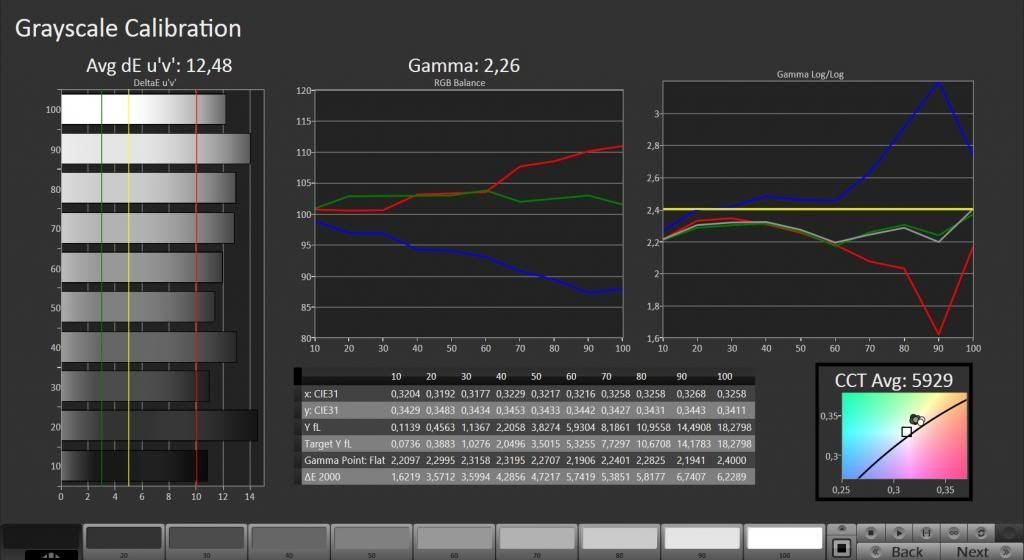
Task: Select the 100 percent white swatch
Action: 784,540
